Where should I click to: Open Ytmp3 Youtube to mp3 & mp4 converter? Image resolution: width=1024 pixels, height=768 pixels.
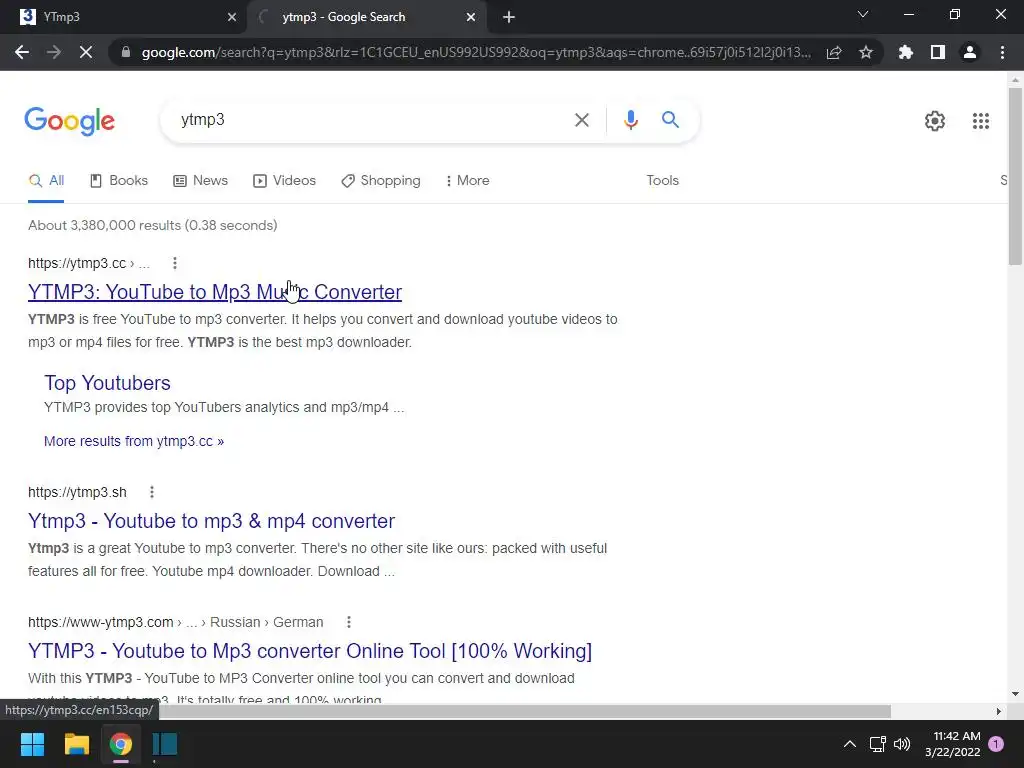212,521
